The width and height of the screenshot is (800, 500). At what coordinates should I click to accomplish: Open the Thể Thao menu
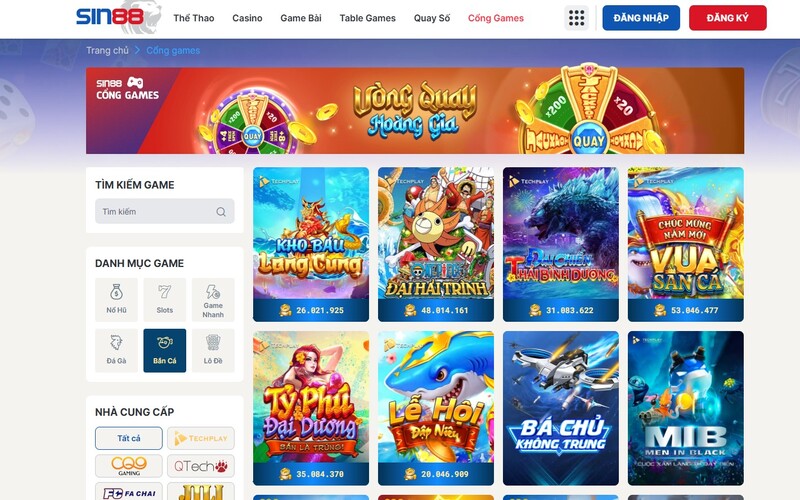coord(194,18)
